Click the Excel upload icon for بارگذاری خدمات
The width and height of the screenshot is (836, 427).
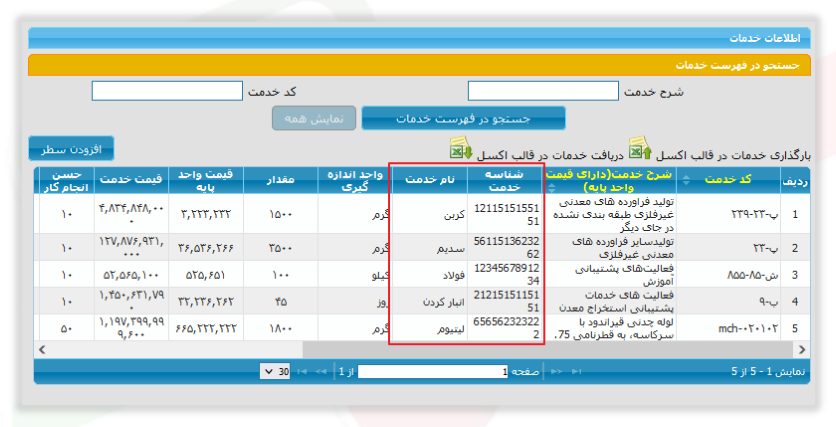pos(640,149)
